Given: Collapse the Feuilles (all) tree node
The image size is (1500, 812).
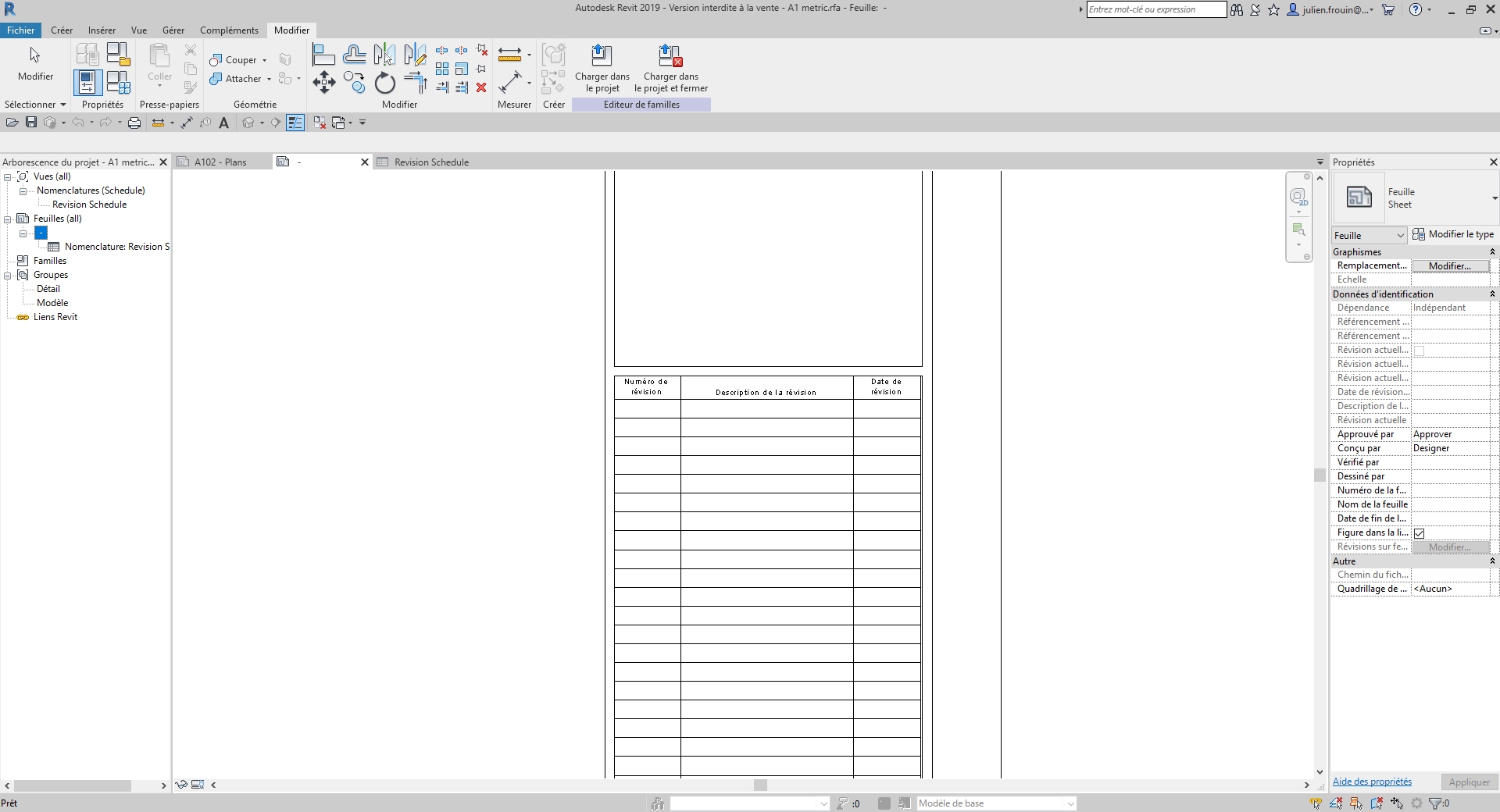Looking at the screenshot, I should click(x=8, y=219).
